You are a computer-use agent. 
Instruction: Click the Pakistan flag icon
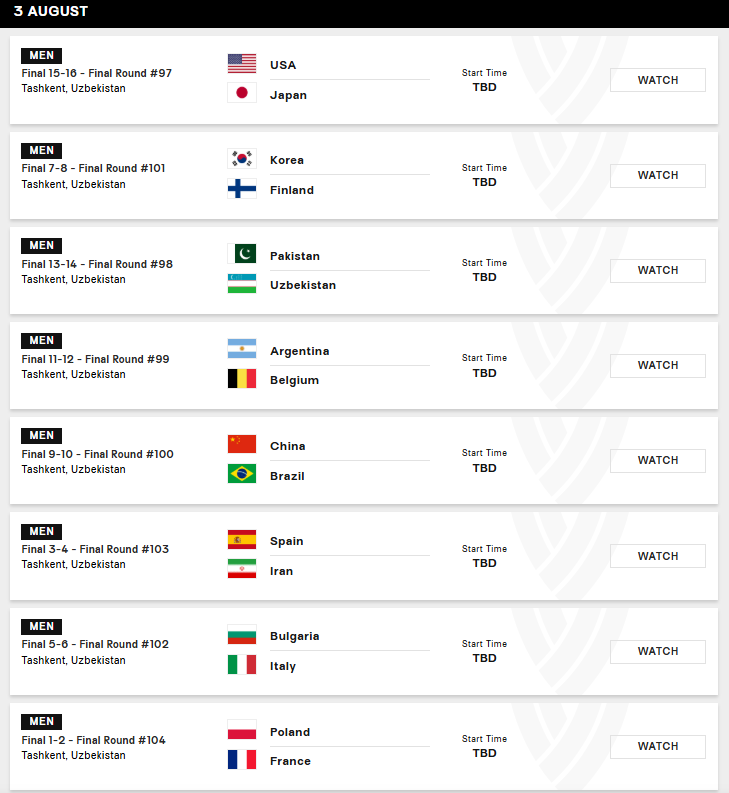click(242, 254)
